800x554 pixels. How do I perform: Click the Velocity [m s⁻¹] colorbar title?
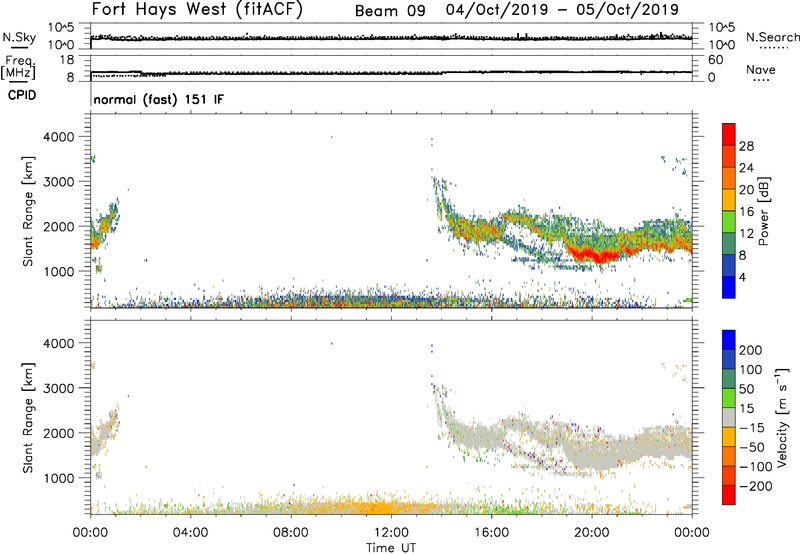(x=782, y=417)
